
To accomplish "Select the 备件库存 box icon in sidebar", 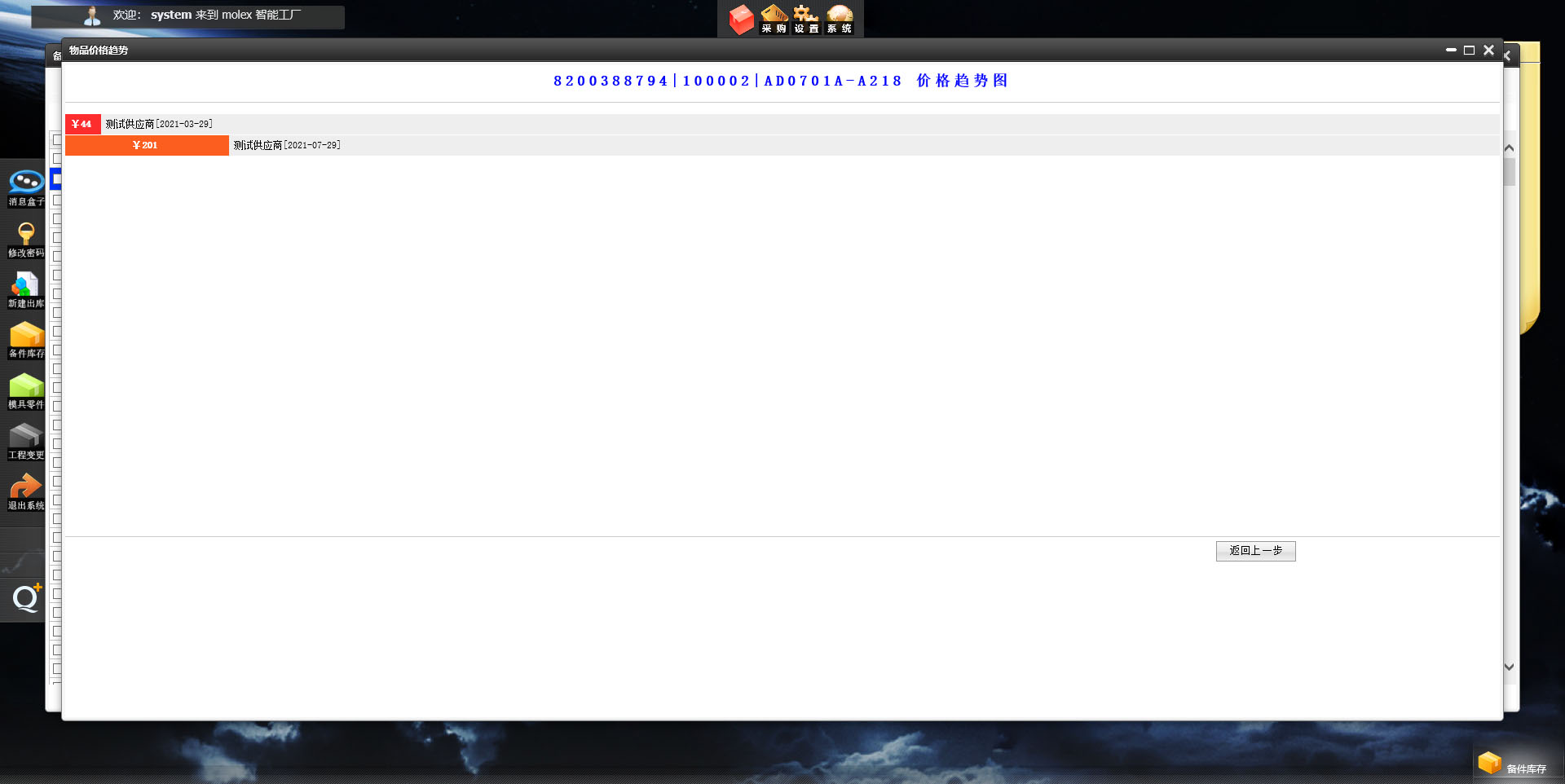I will (x=26, y=340).
